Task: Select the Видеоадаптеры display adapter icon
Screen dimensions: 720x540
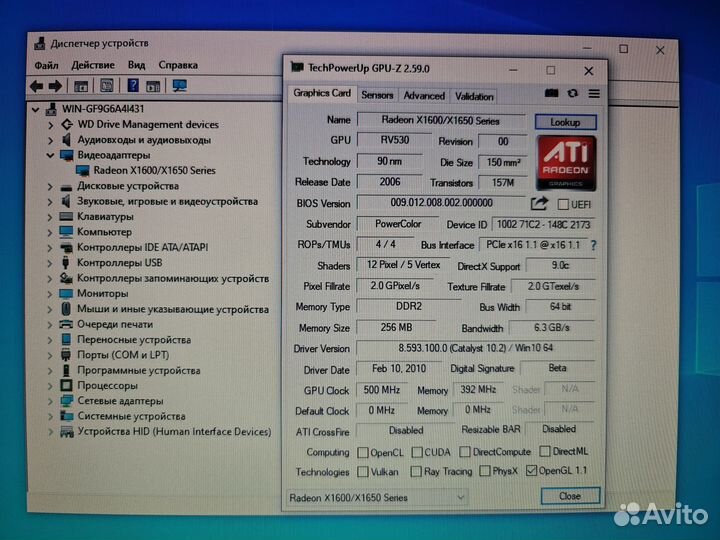Action: coord(67,155)
